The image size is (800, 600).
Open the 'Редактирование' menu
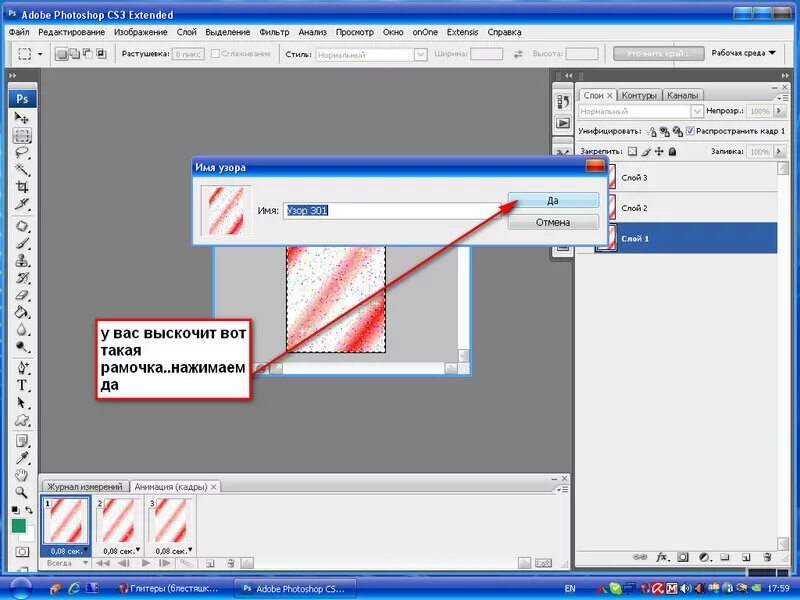coord(71,32)
